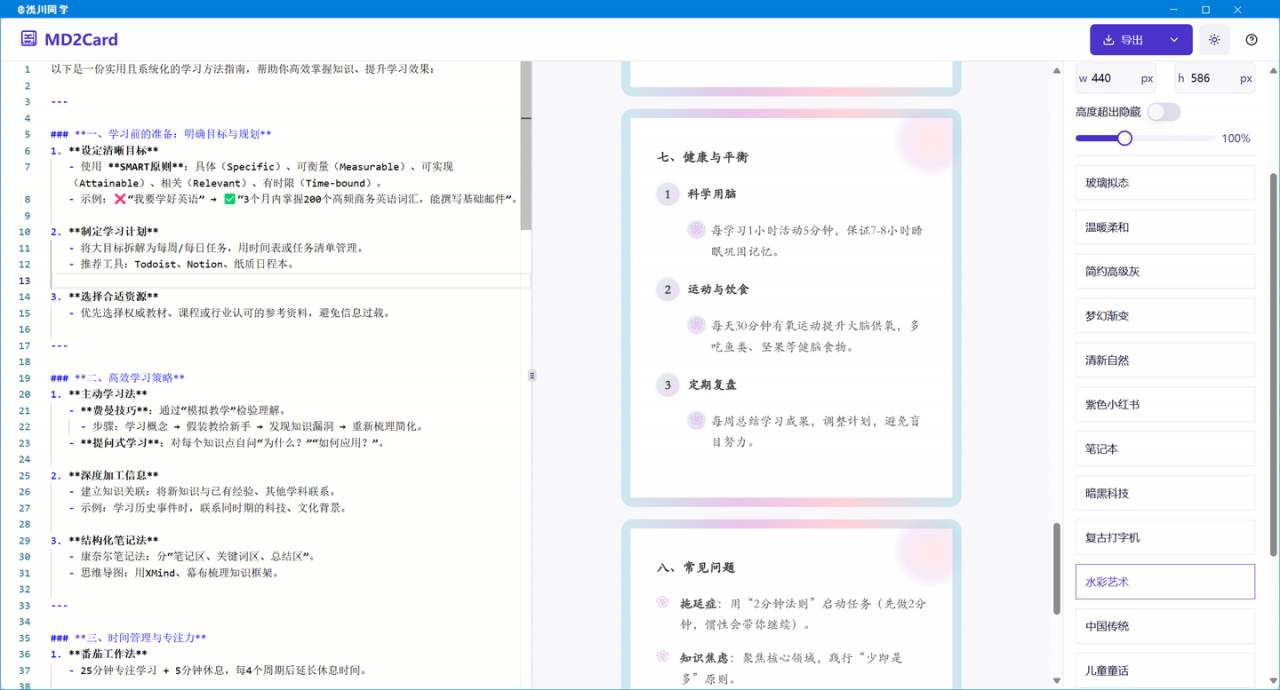Click the zoom percentage slider handle

tap(1124, 138)
